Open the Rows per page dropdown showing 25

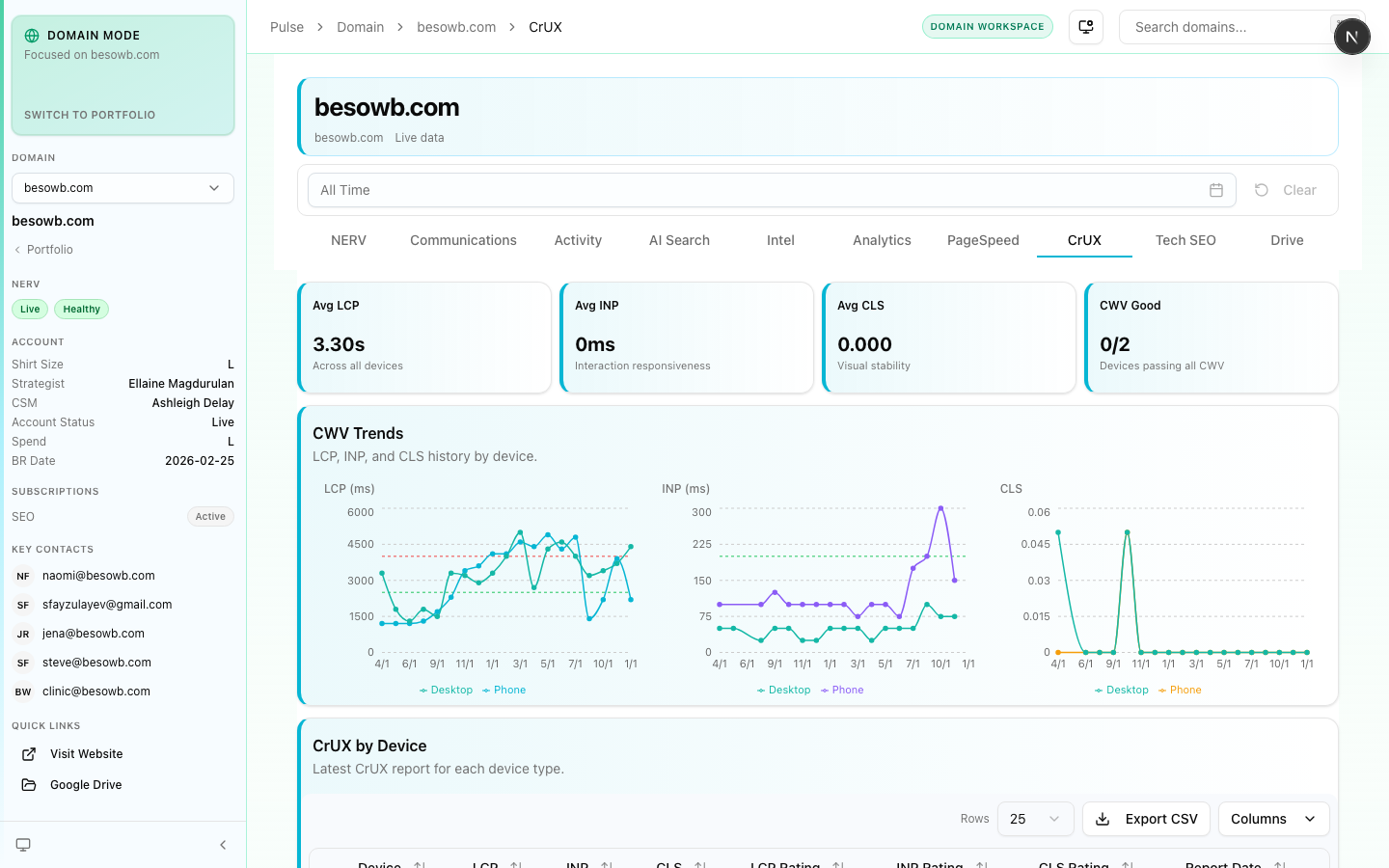click(x=1035, y=819)
